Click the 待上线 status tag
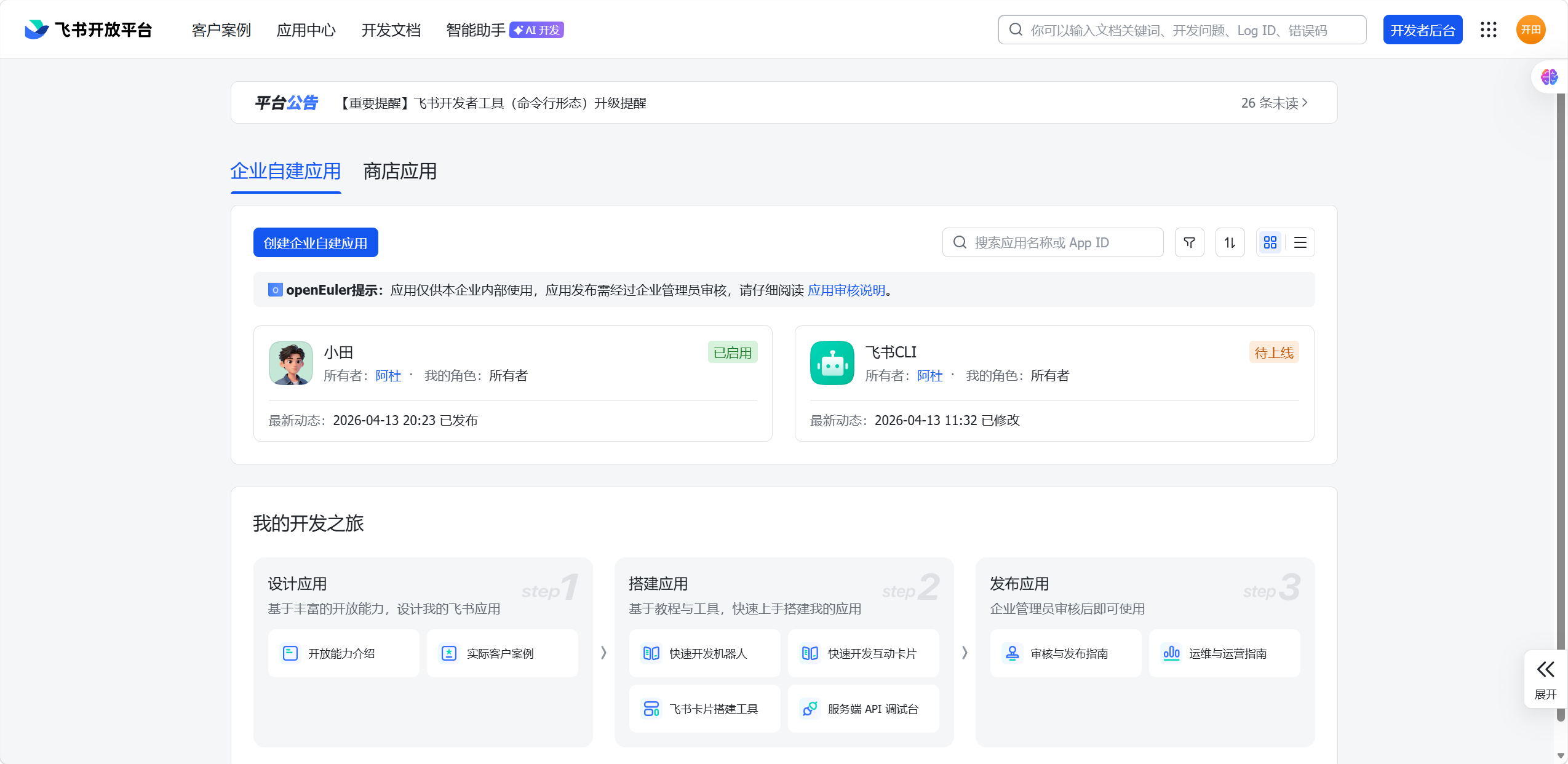This screenshot has width=1568, height=764. tap(1273, 352)
